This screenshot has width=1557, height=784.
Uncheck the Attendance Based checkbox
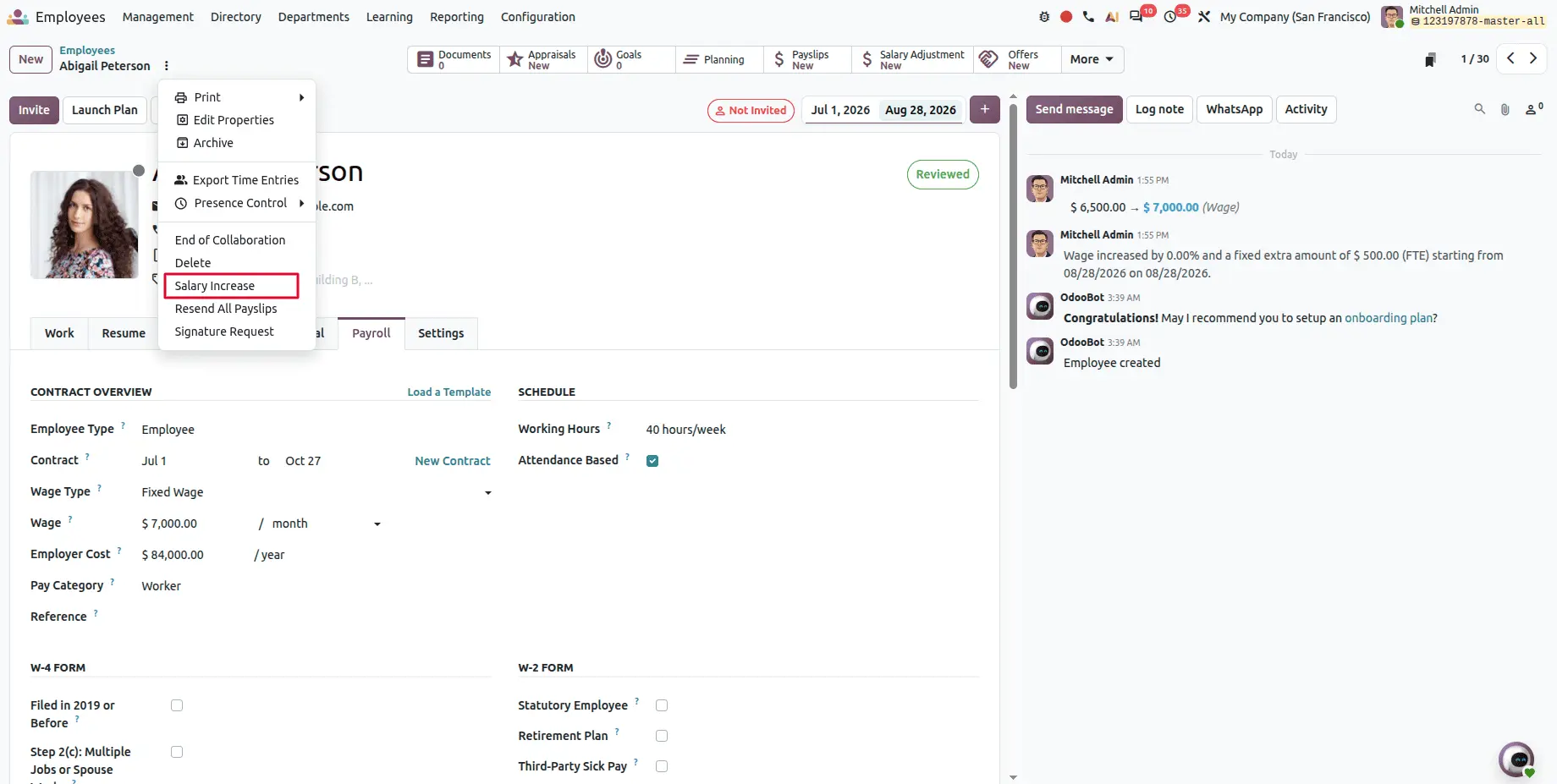click(652, 461)
